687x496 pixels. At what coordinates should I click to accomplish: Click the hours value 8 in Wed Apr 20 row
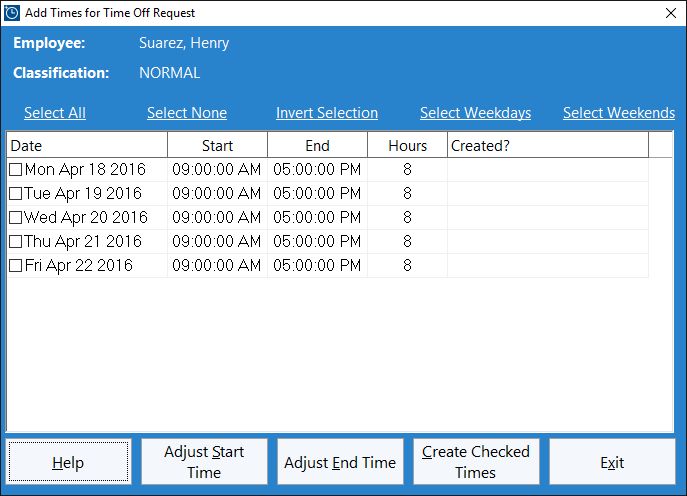point(407,217)
